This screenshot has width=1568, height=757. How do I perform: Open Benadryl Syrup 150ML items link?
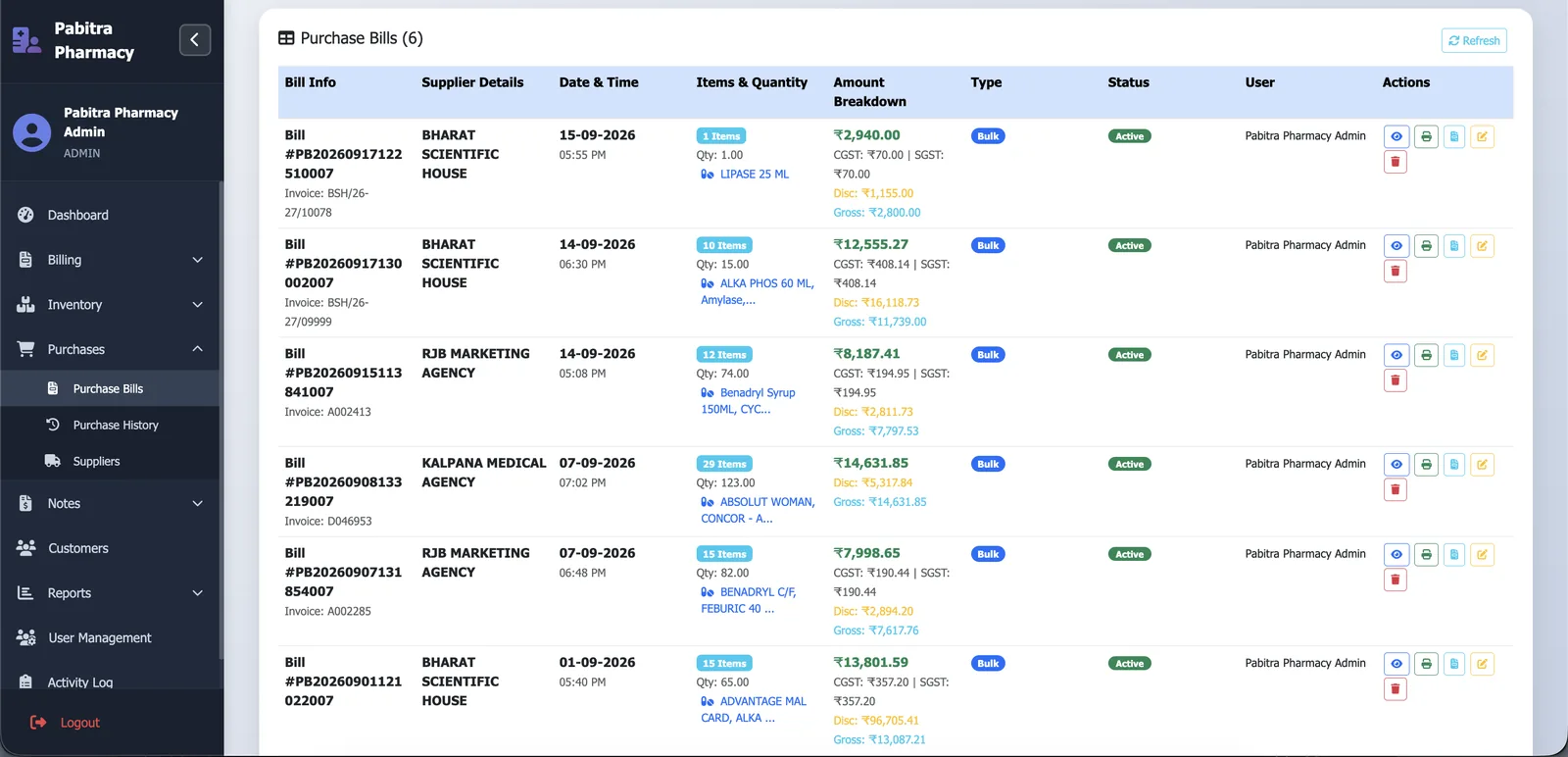tap(749, 401)
